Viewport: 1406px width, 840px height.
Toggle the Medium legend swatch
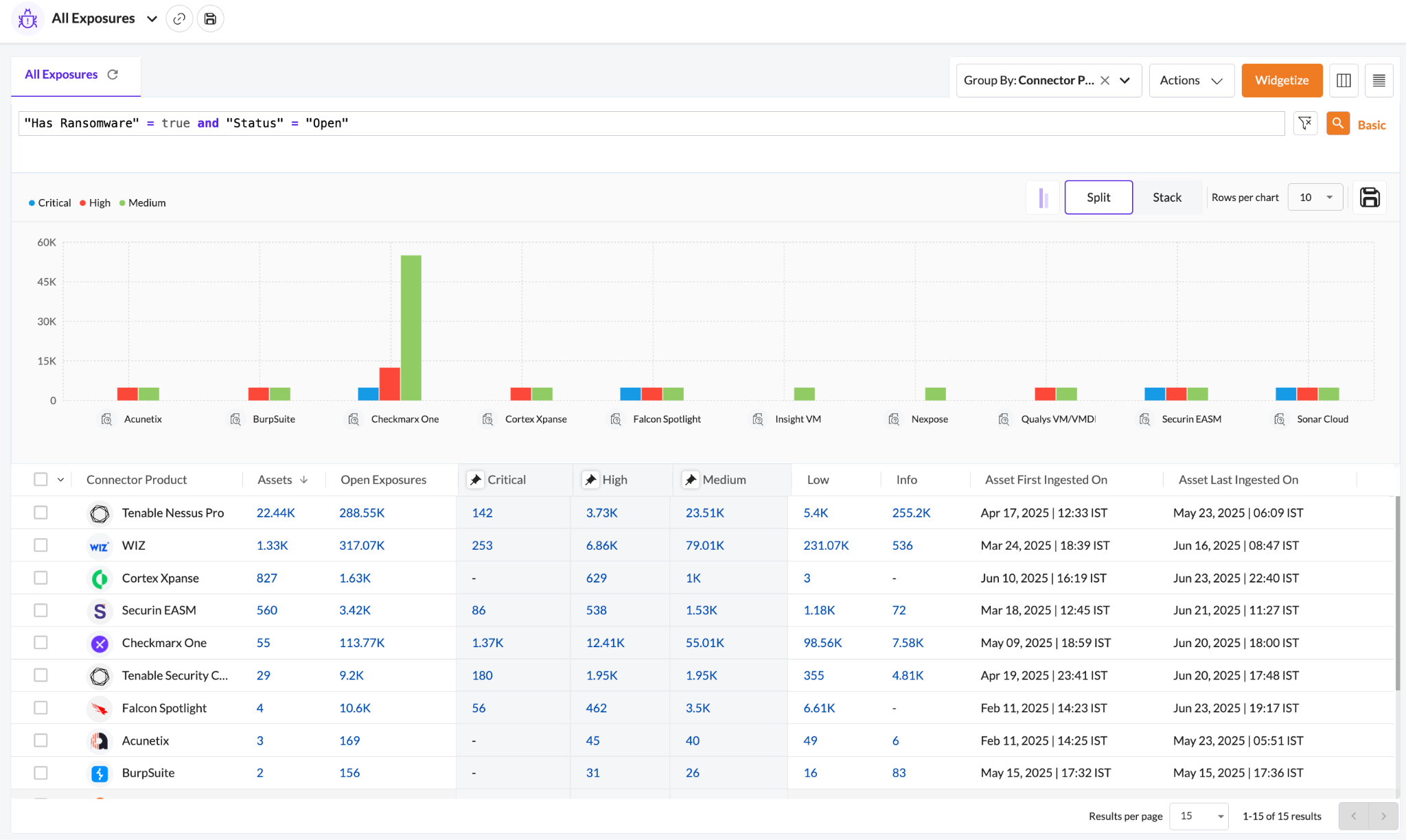pos(122,203)
